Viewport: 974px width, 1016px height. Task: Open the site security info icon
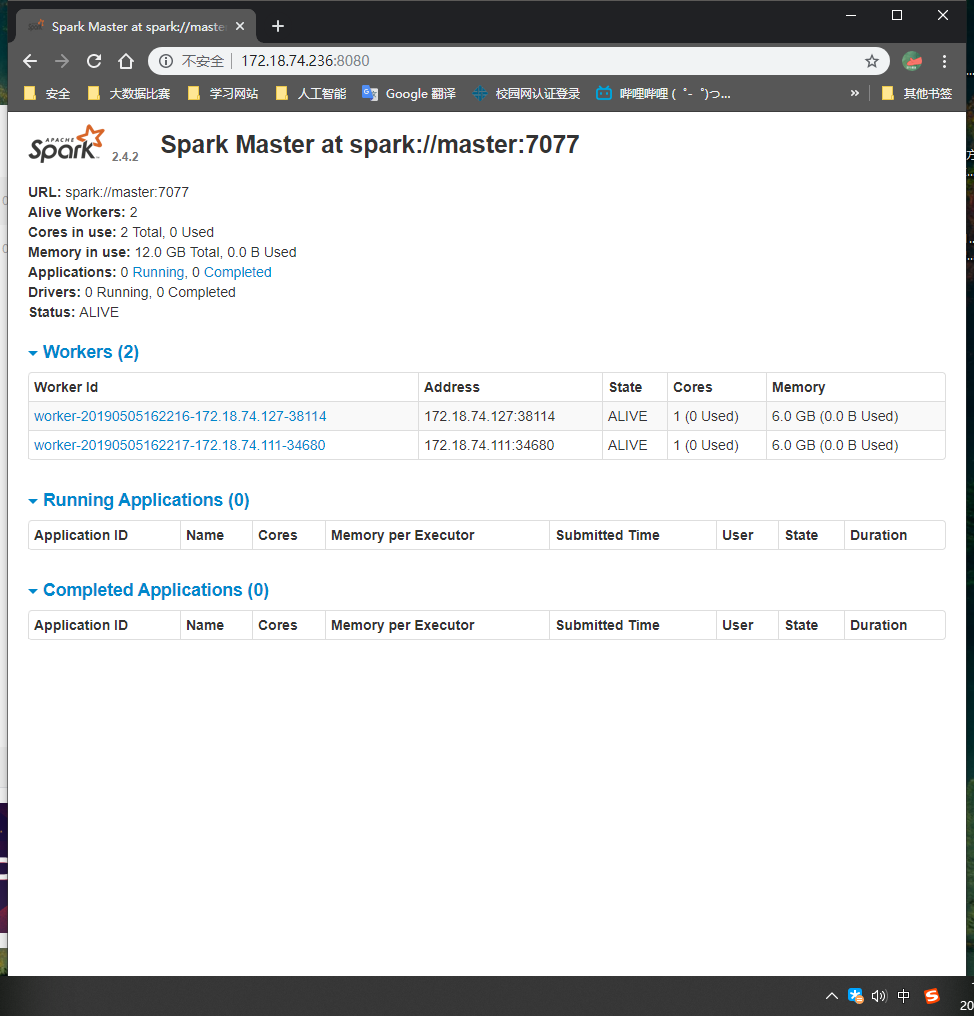[x=166, y=61]
